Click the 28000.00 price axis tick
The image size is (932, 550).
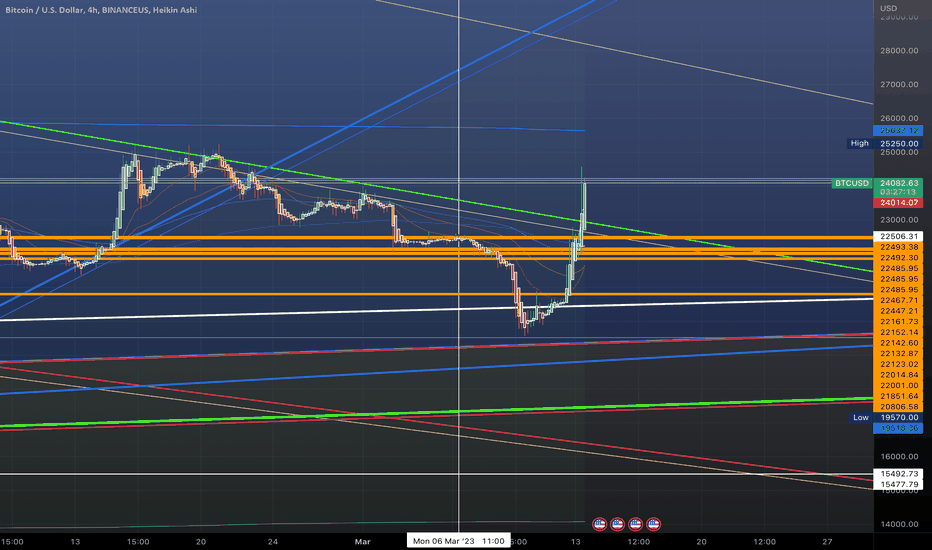pyautogui.click(x=899, y=51)
